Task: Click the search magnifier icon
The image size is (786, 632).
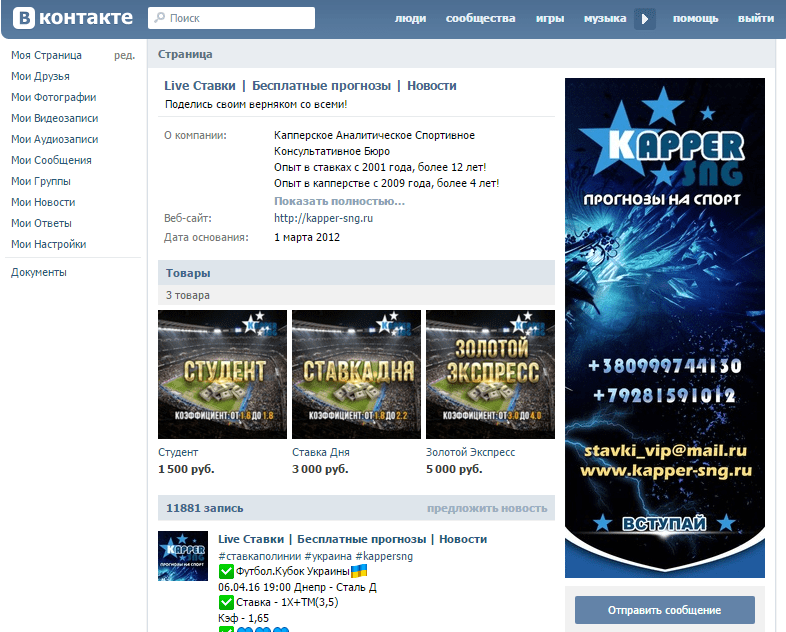Action: [159, 18]
